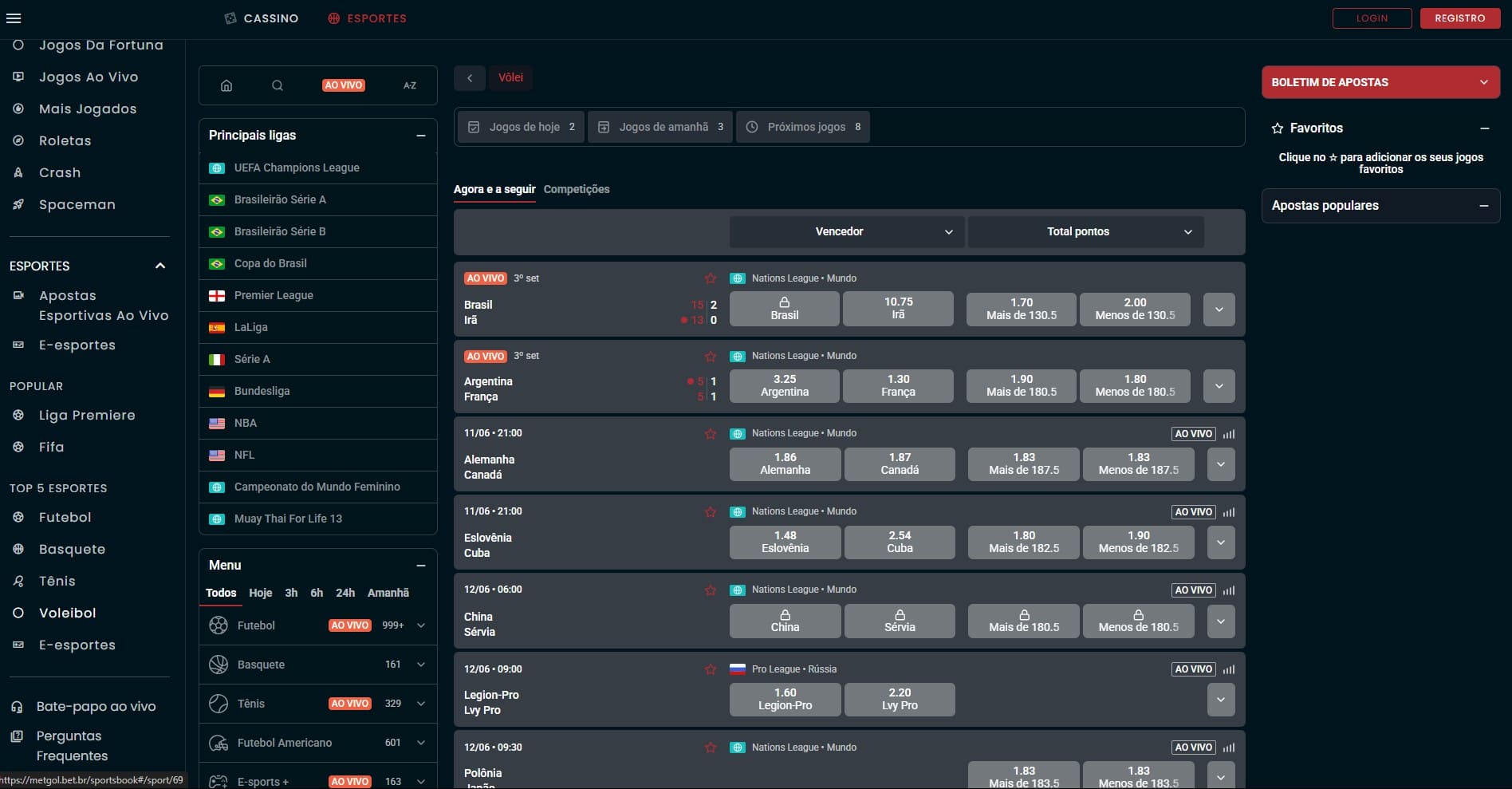Select the A-Z sports list icon
Screen dimensions: 1512x789
[410, 85]
